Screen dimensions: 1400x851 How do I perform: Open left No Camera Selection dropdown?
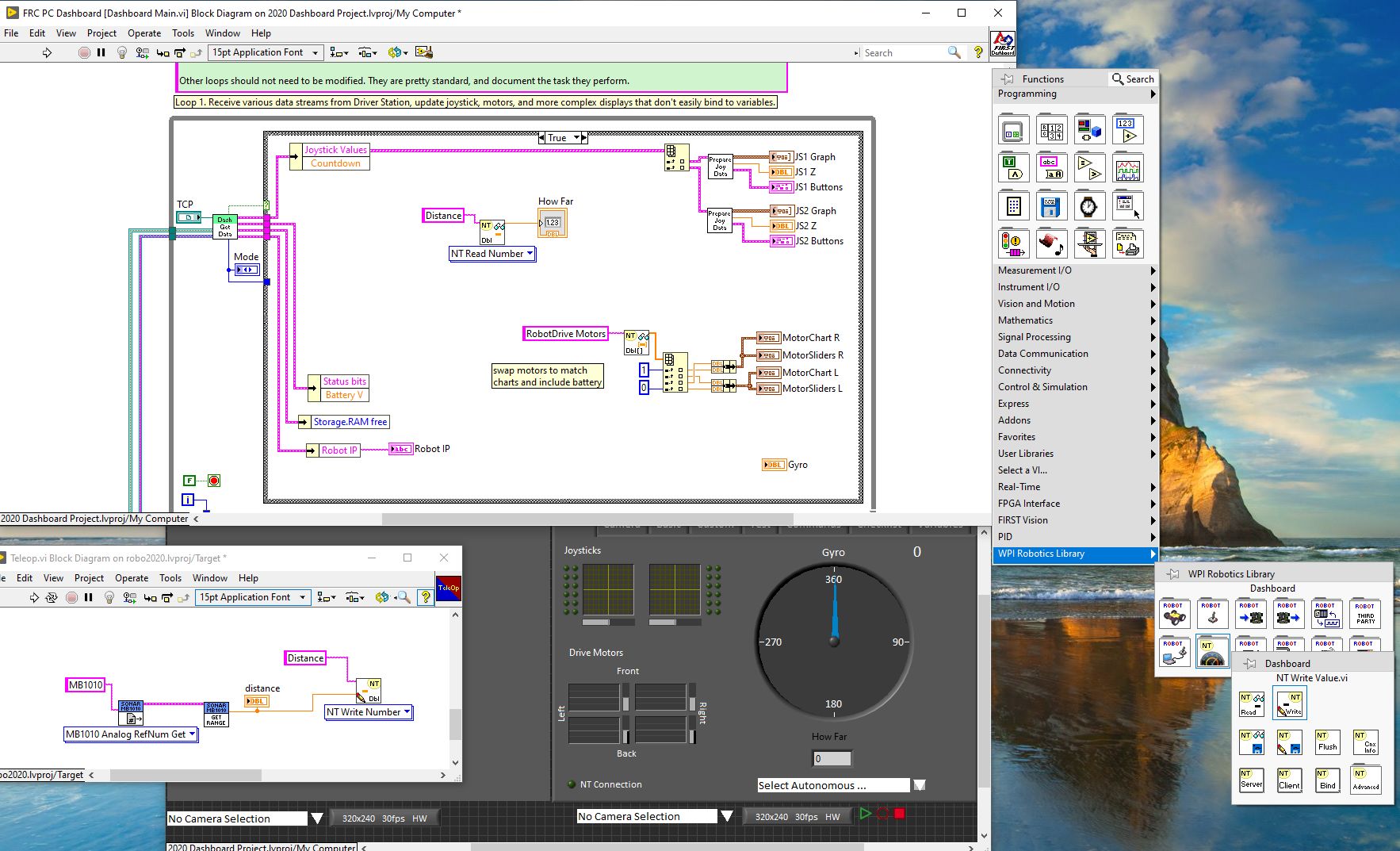[316, 818]
